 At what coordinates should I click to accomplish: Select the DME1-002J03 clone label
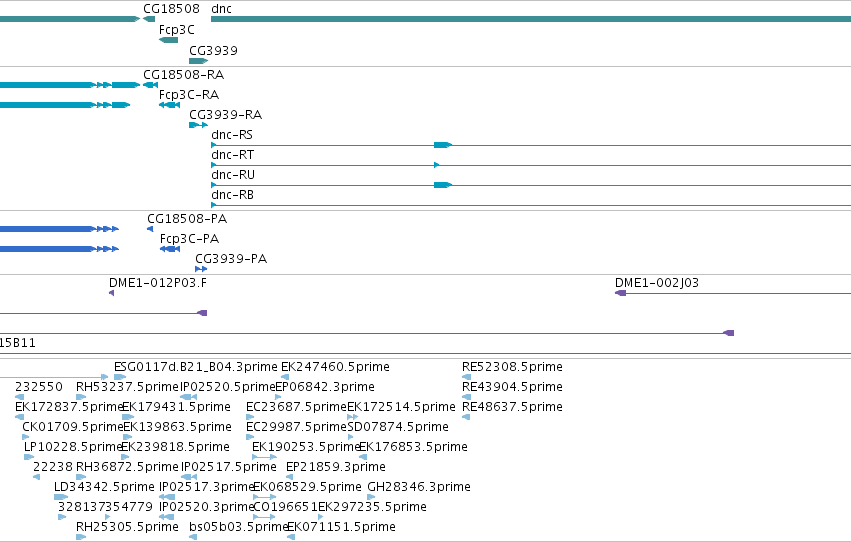[x=657, y=283]
